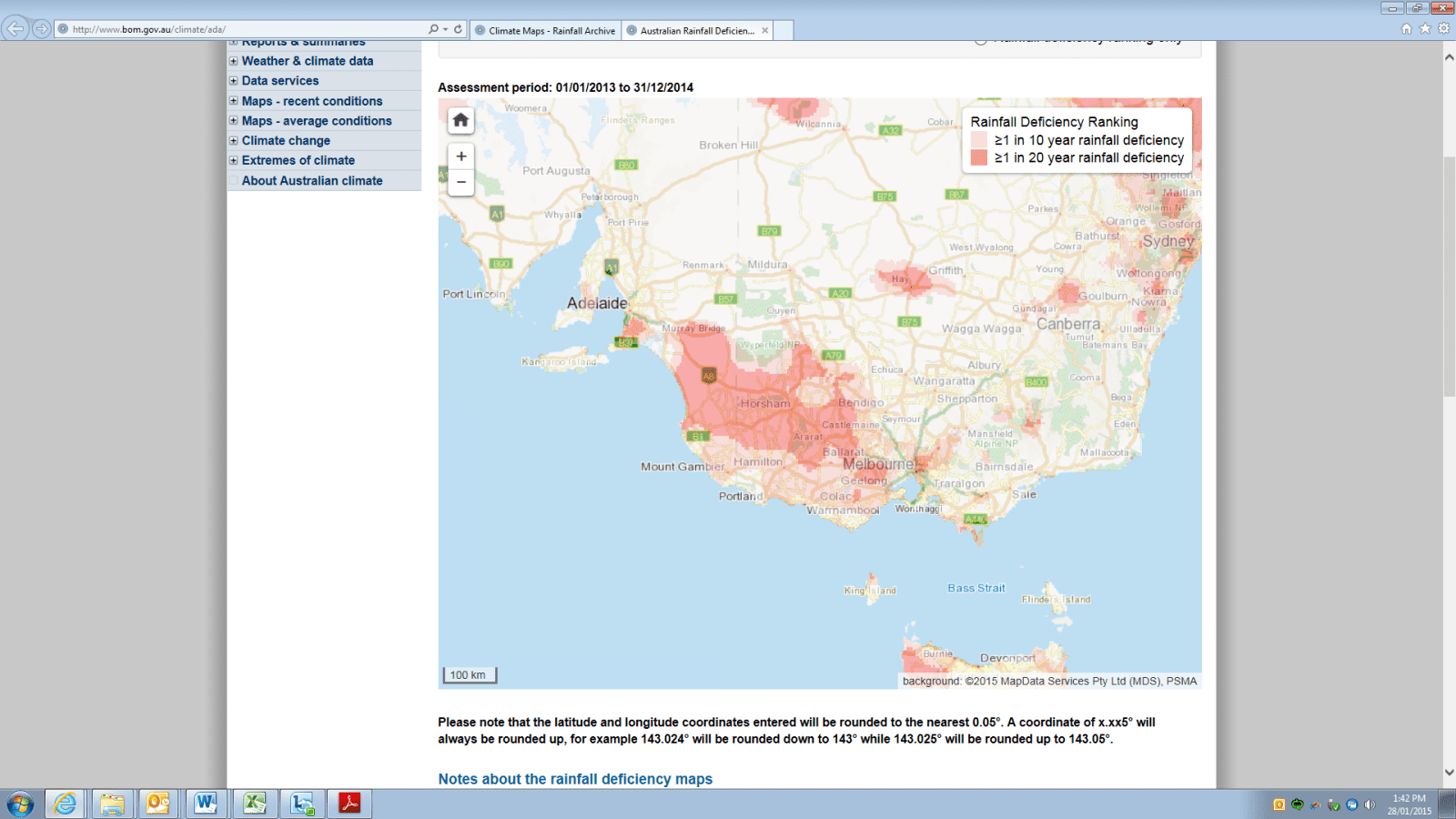Screen dimensions: 1456x819
Task: Click the 1 in 20 year deficiency swatch
Action: click(x=979, y=157)
